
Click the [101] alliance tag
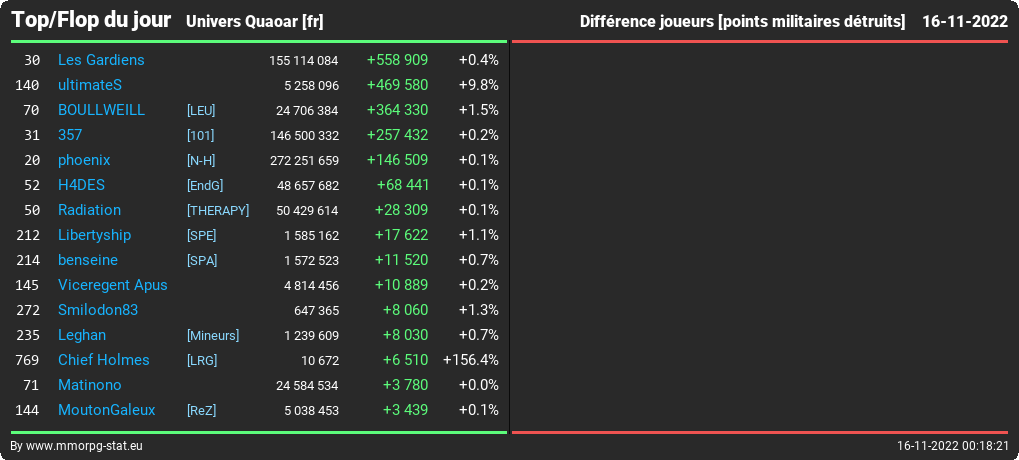click(x=200, y=135)
